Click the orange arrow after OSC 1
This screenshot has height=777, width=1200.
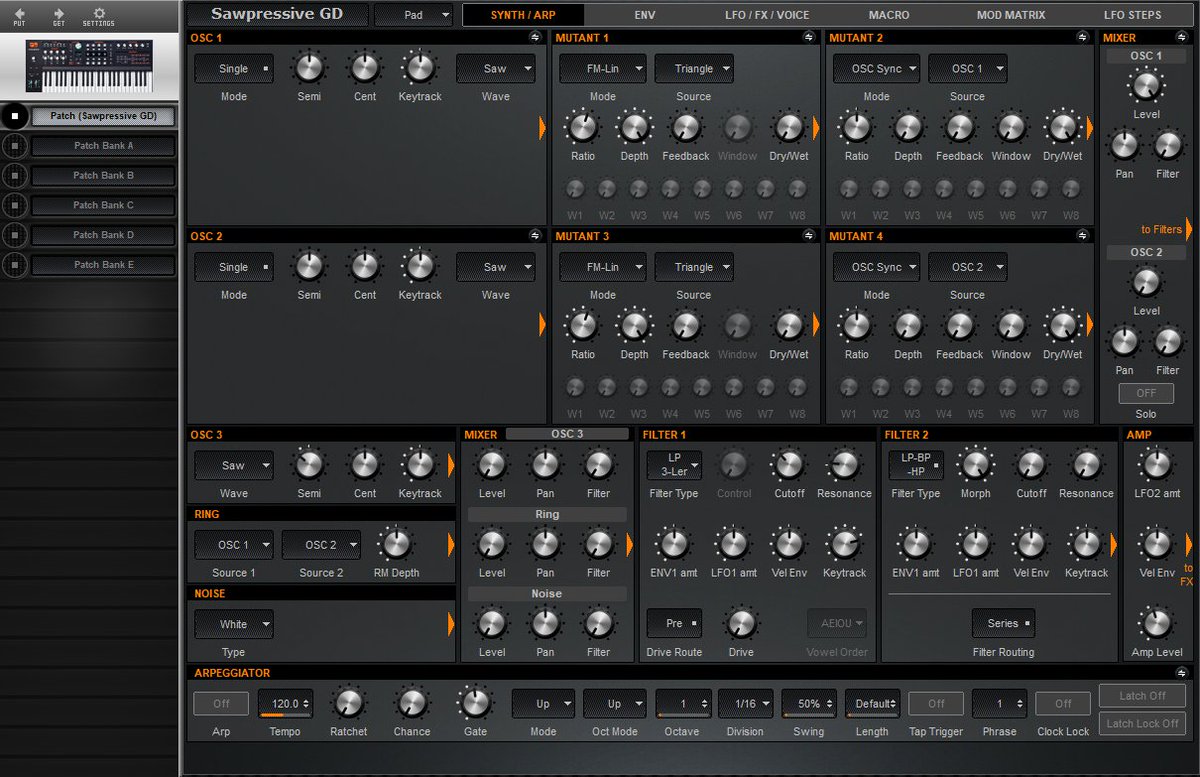coord(543,127)
